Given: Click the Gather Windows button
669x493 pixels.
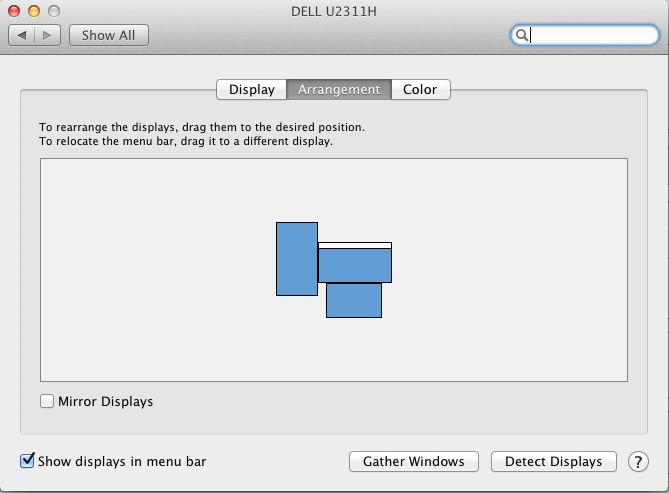Looking at the screenshot, I should coord(413,461).
